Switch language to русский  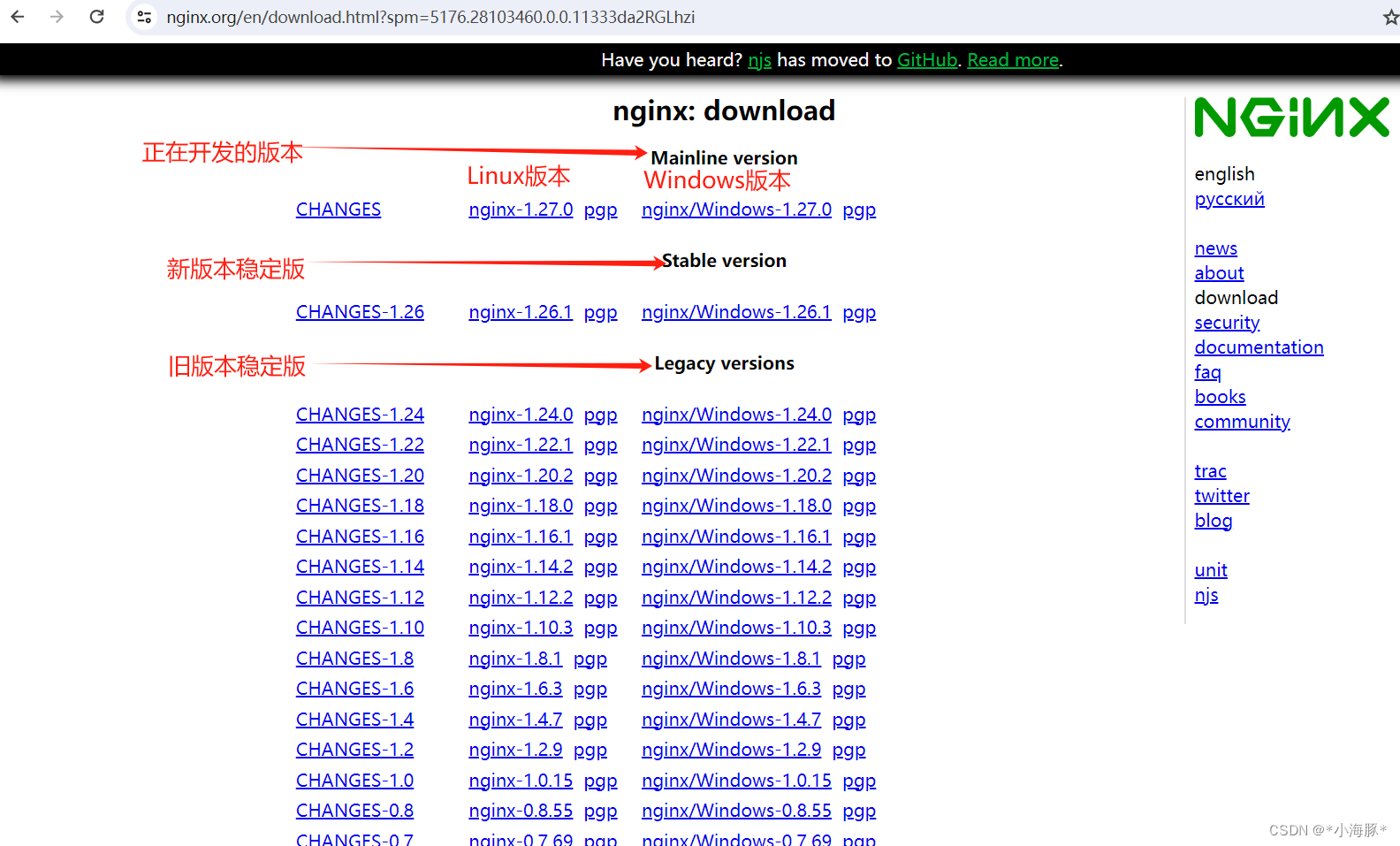[x=1229, y=199]
